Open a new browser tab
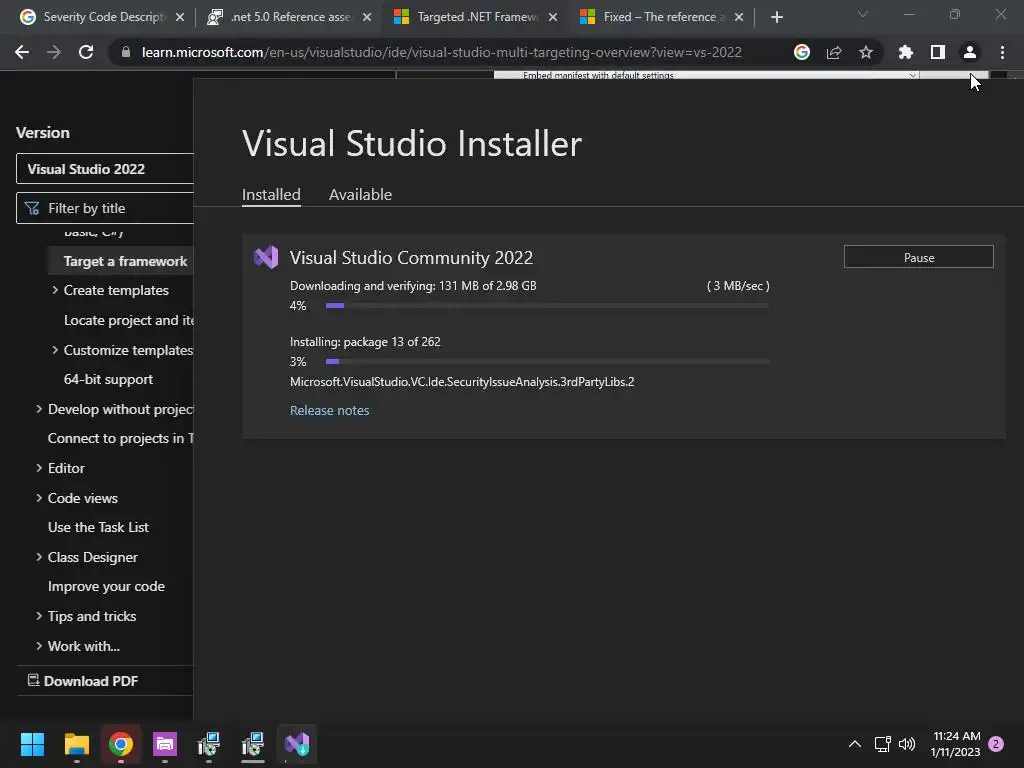 click(776, 17)
